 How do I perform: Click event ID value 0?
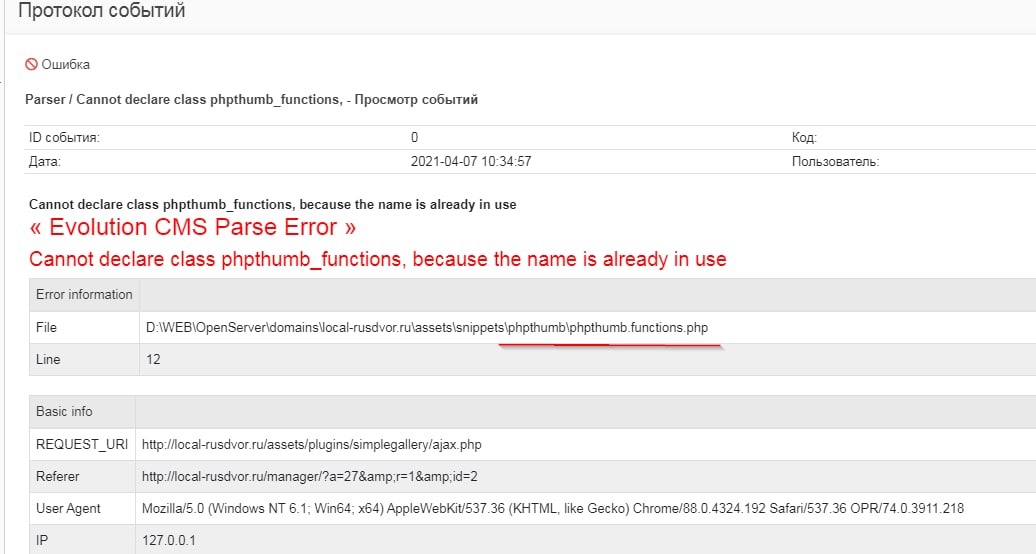(414, 138)
